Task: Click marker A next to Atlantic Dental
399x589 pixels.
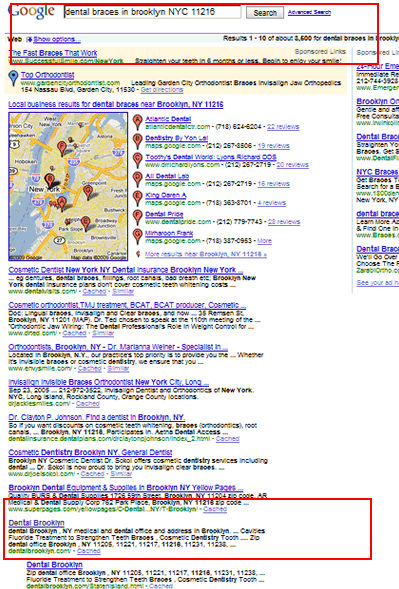Action: [x=138, y=122]
